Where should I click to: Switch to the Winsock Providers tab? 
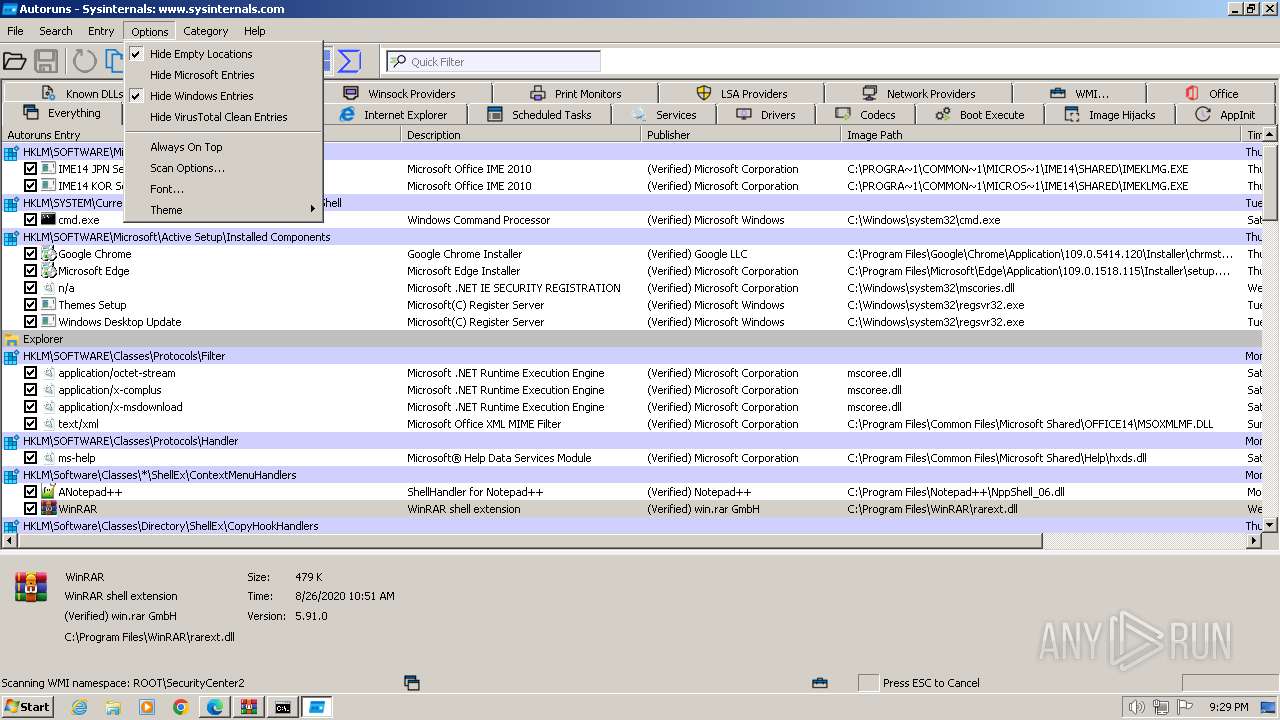[400, 94]
